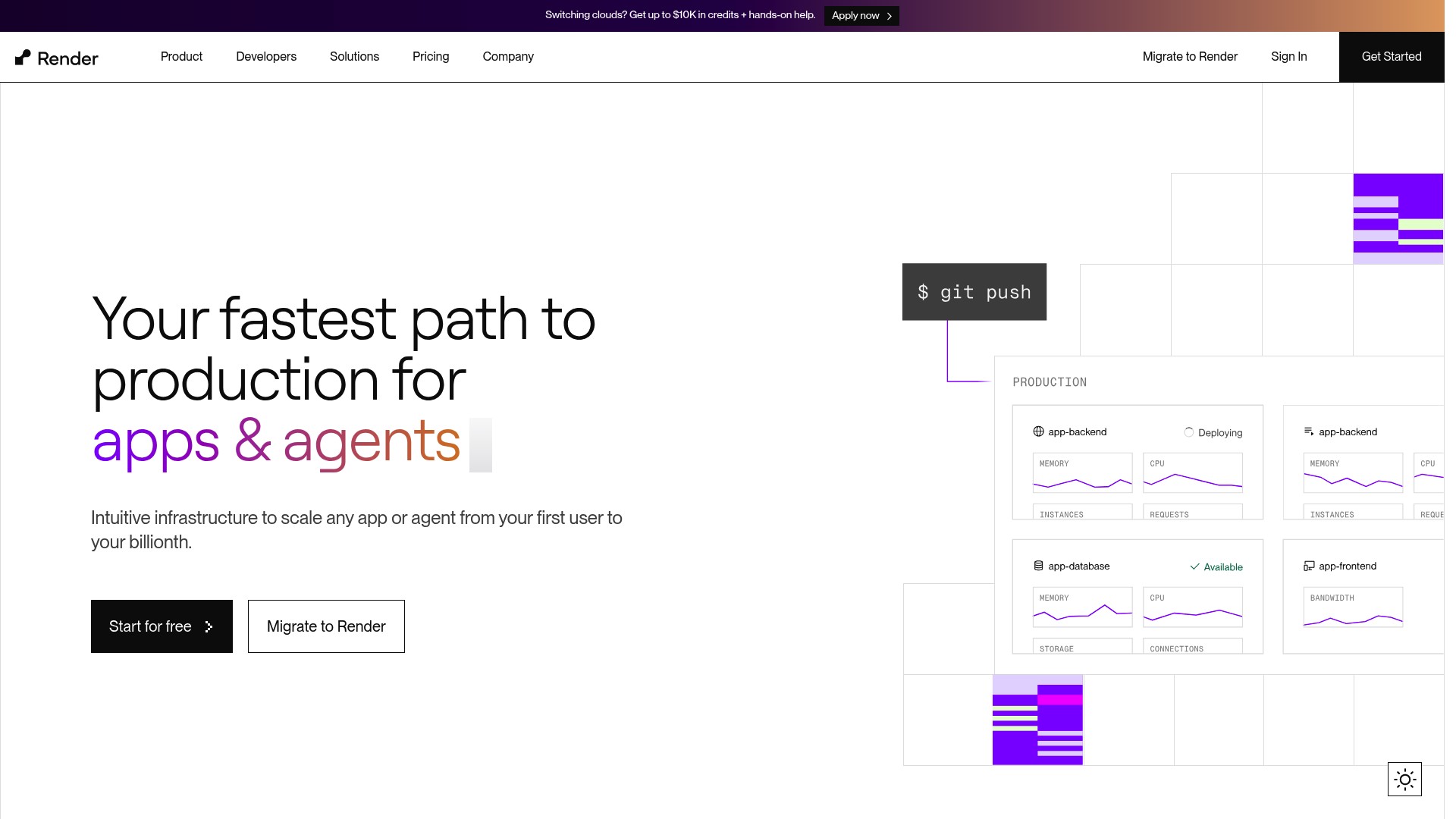Open the Product menu
Screen dimensions: 1456x819
tap(181, 57)
